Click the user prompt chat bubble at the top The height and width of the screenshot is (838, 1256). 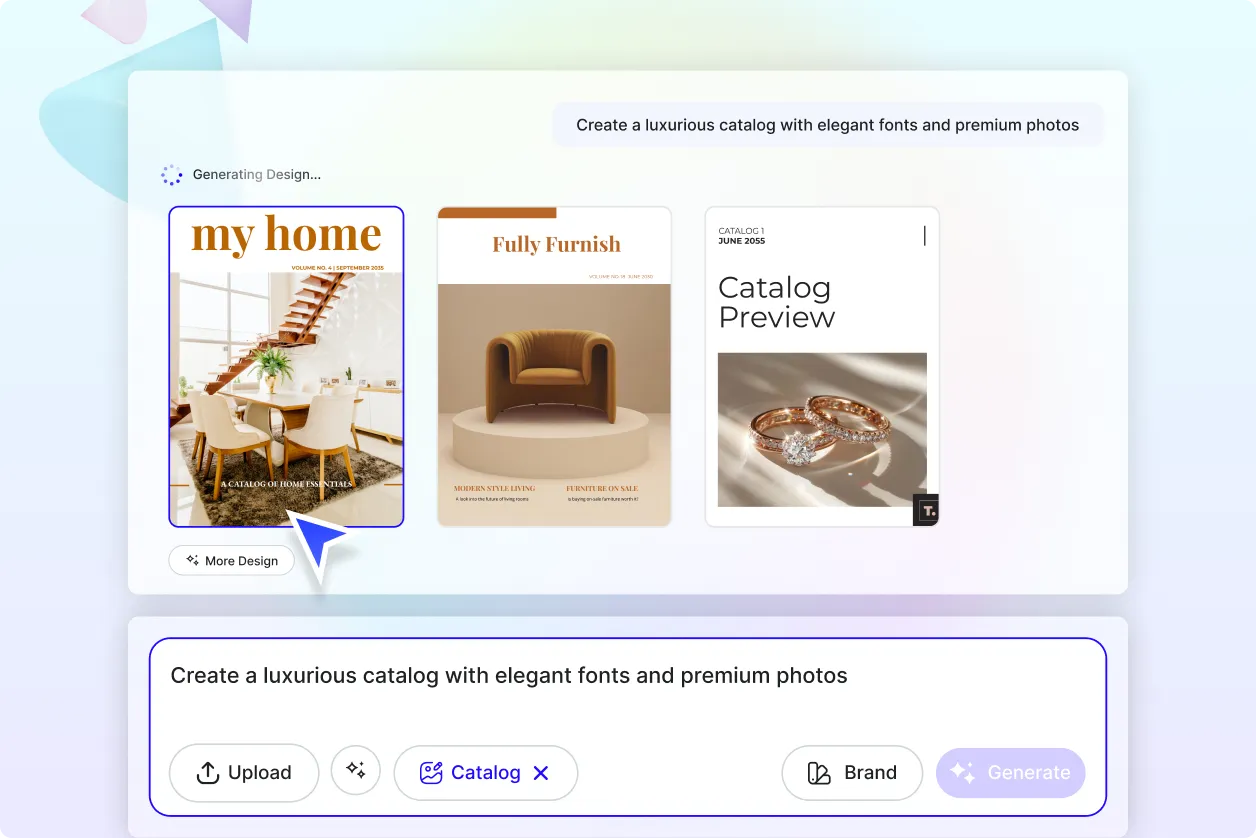coord(827,124)
